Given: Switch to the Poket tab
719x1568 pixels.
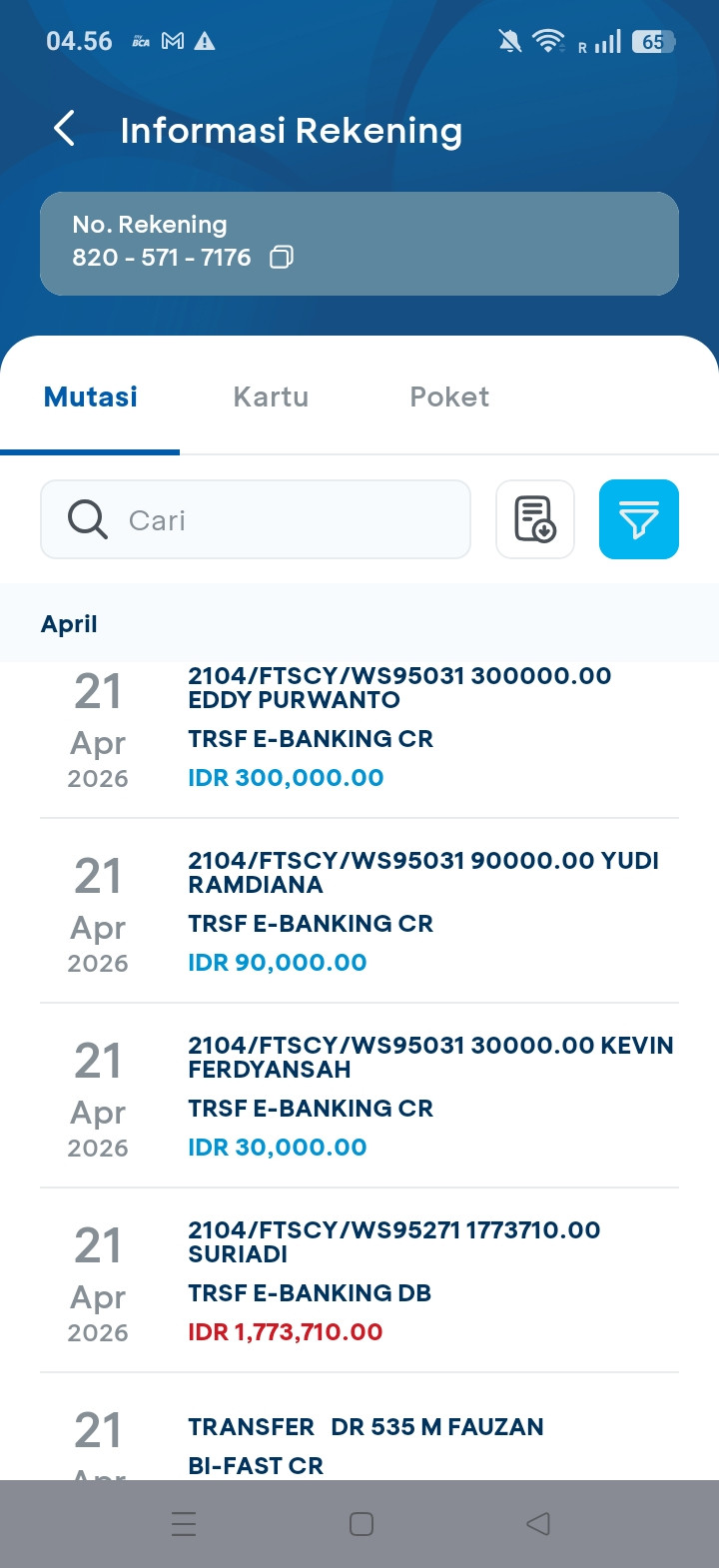Looking at the screenshot, I should click(449, 397).
